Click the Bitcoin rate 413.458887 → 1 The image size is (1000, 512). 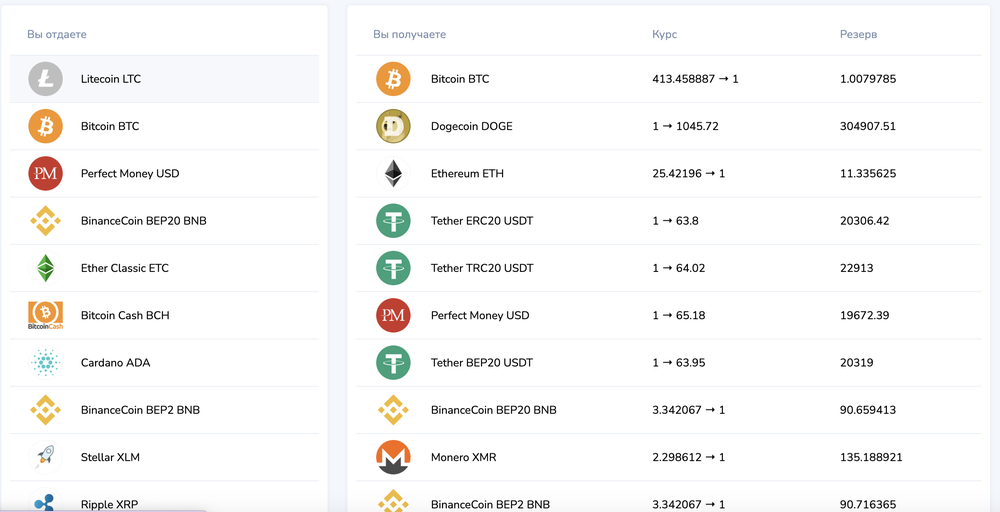695,79
